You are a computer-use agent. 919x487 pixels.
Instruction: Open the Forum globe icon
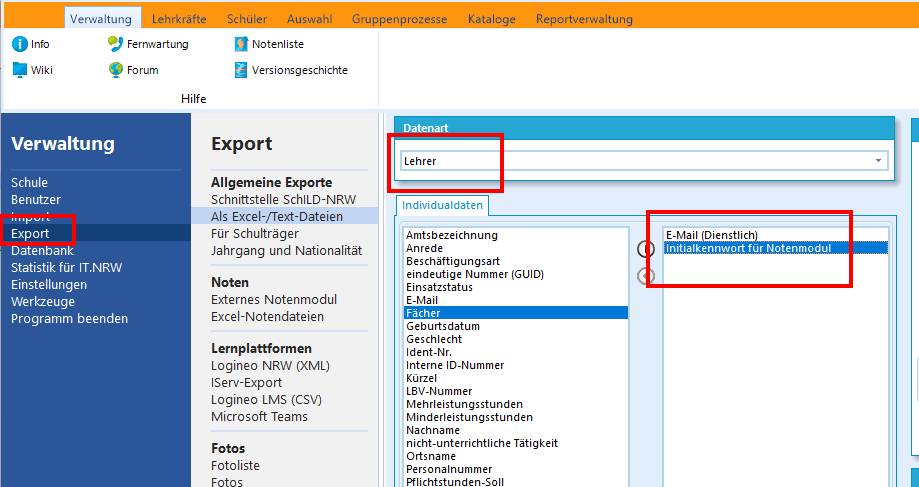[x=115, y=70]
